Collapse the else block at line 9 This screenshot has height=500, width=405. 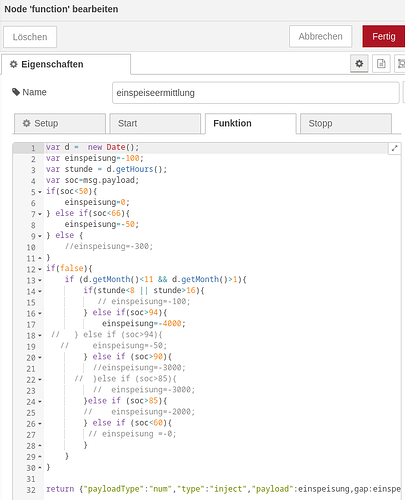40,236
